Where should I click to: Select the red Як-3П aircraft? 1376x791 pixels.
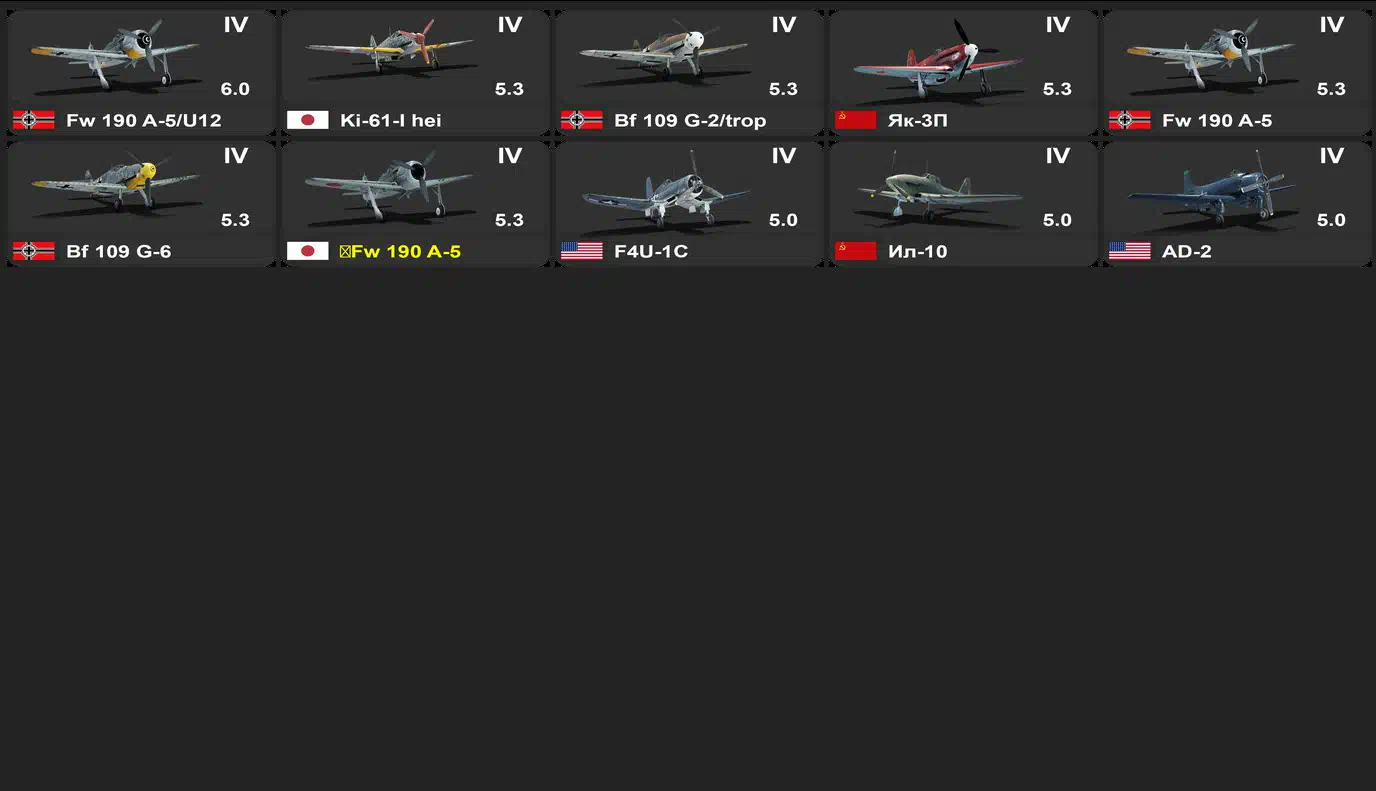[x=963, y=72]
